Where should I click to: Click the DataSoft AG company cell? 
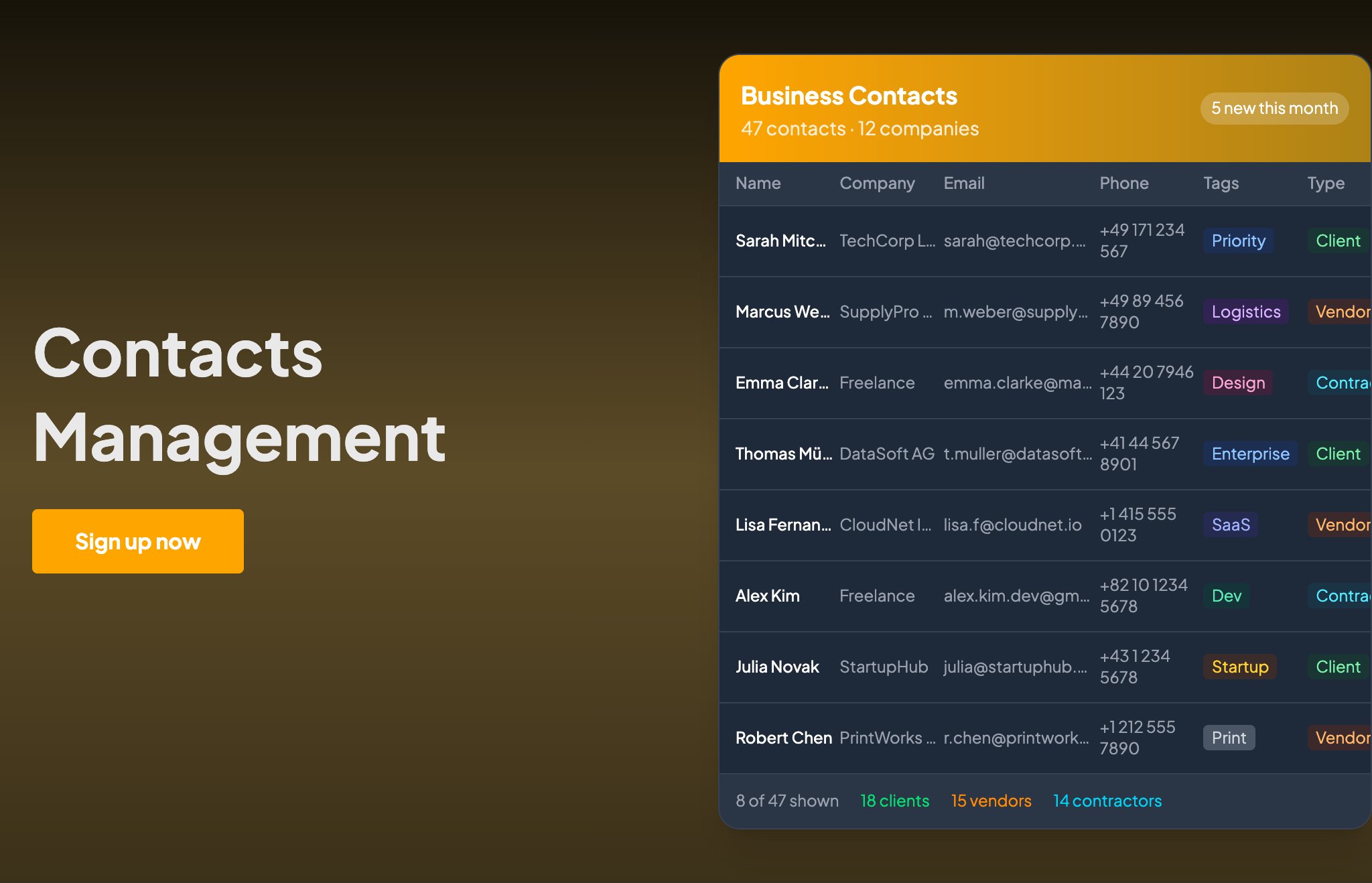point(887,454)
